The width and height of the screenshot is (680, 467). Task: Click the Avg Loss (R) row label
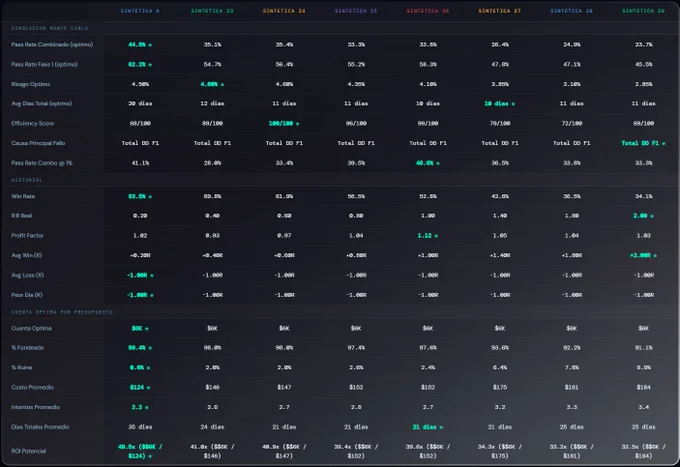coord(27,275)
